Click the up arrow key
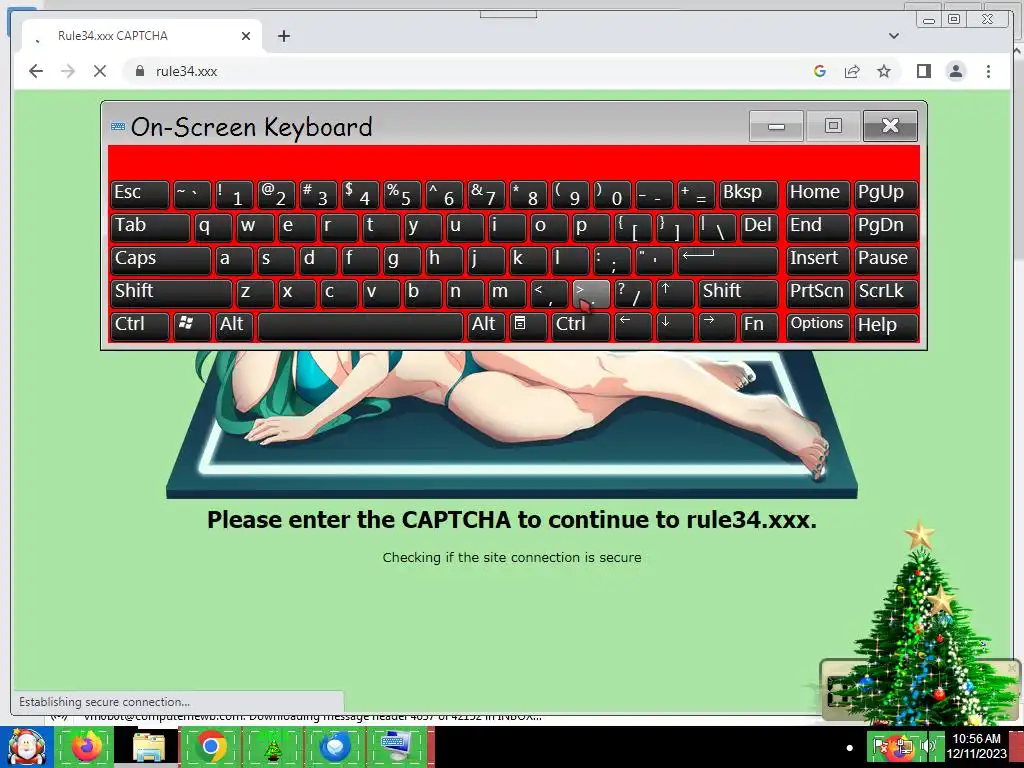 [675, 293]
